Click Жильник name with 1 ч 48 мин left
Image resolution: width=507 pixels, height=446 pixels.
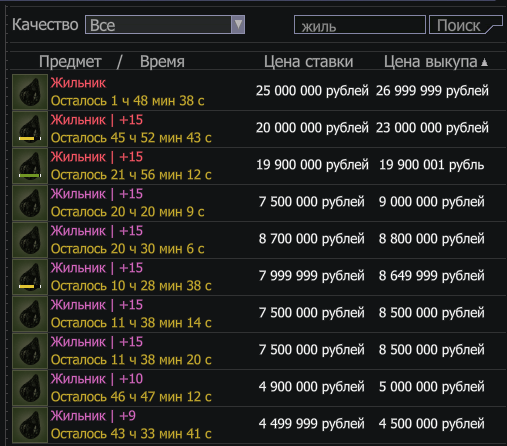pyautogui.click(x=78, y=83)
